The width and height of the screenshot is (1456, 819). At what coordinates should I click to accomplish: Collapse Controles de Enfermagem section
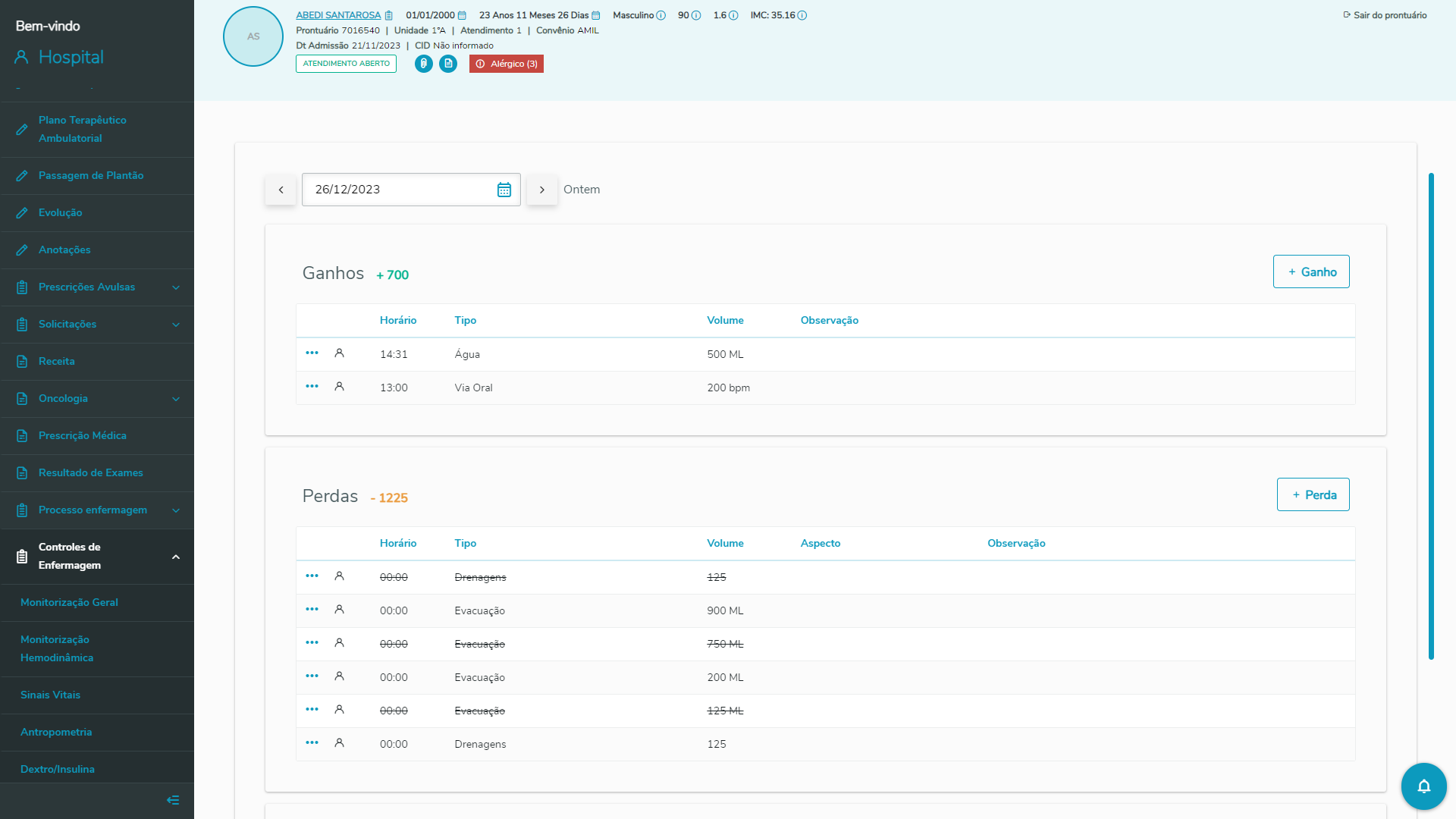pyautogui.click(x=175, y=557)
